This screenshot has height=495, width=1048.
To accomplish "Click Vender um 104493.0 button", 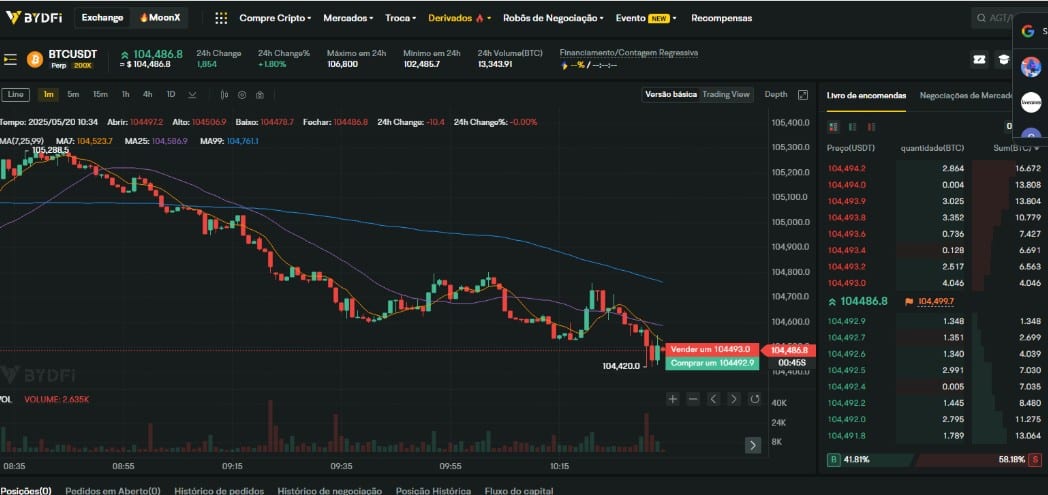I will [712, 349].
